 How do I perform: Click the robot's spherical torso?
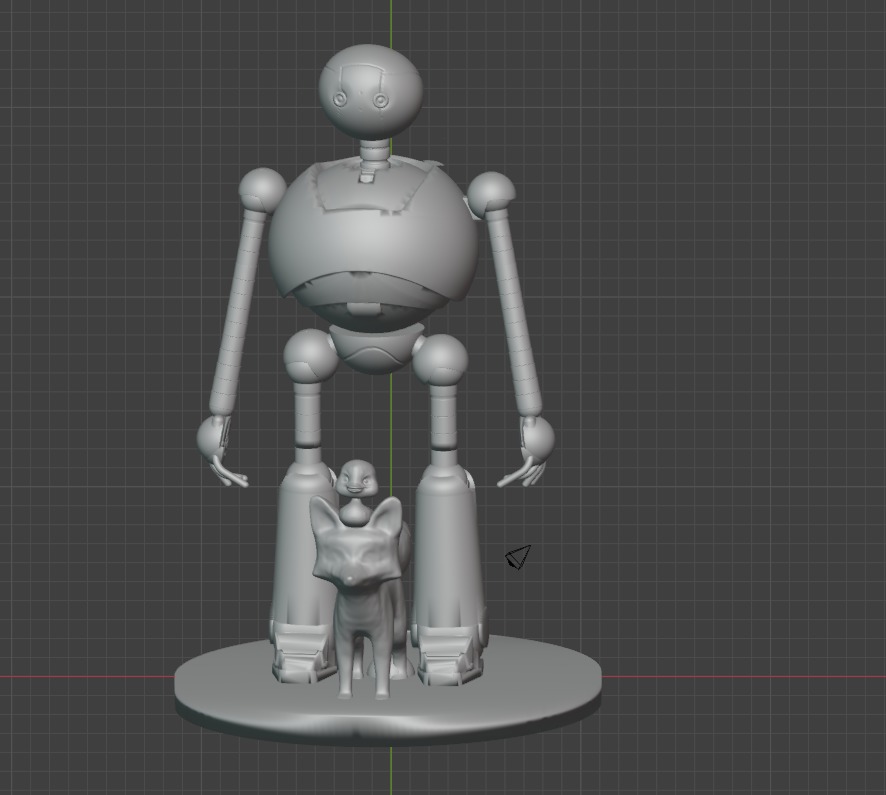tap(373, 246)
